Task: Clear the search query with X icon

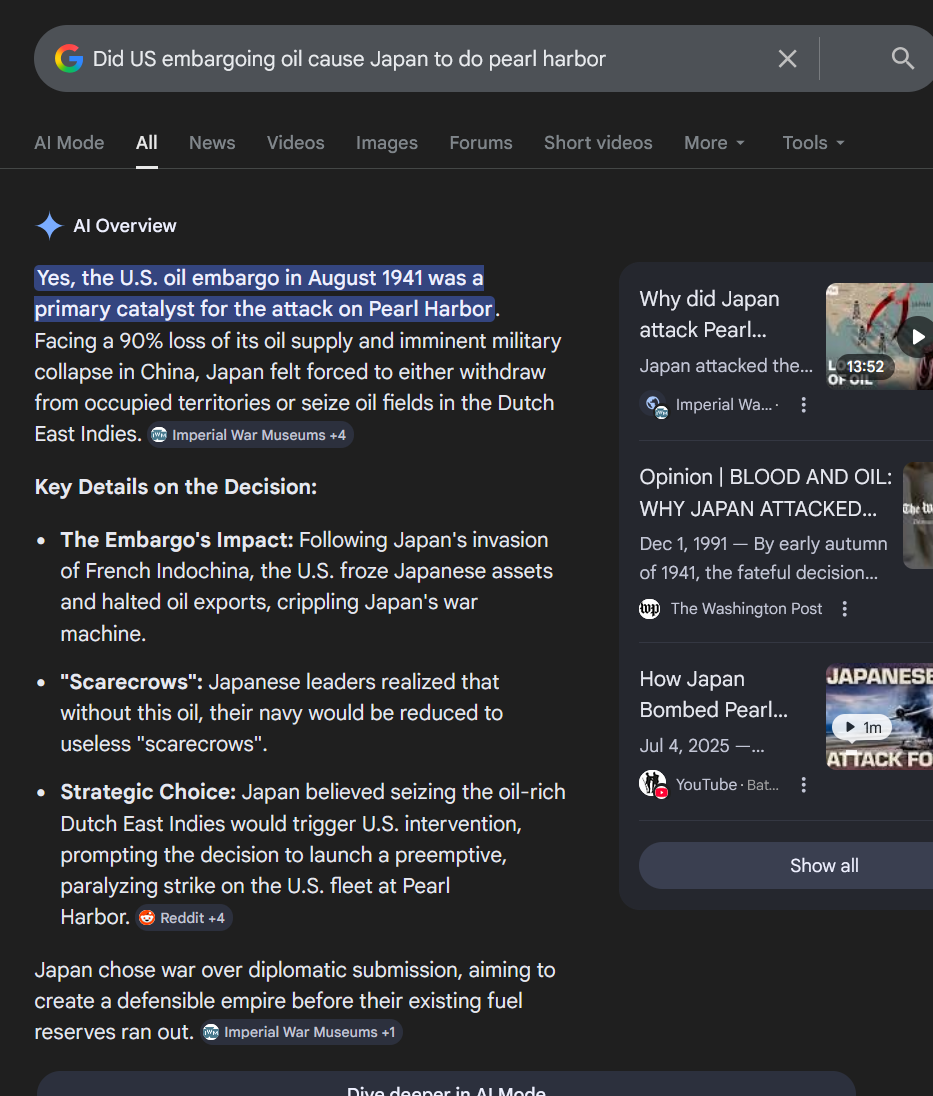Action: coord(788,59)
